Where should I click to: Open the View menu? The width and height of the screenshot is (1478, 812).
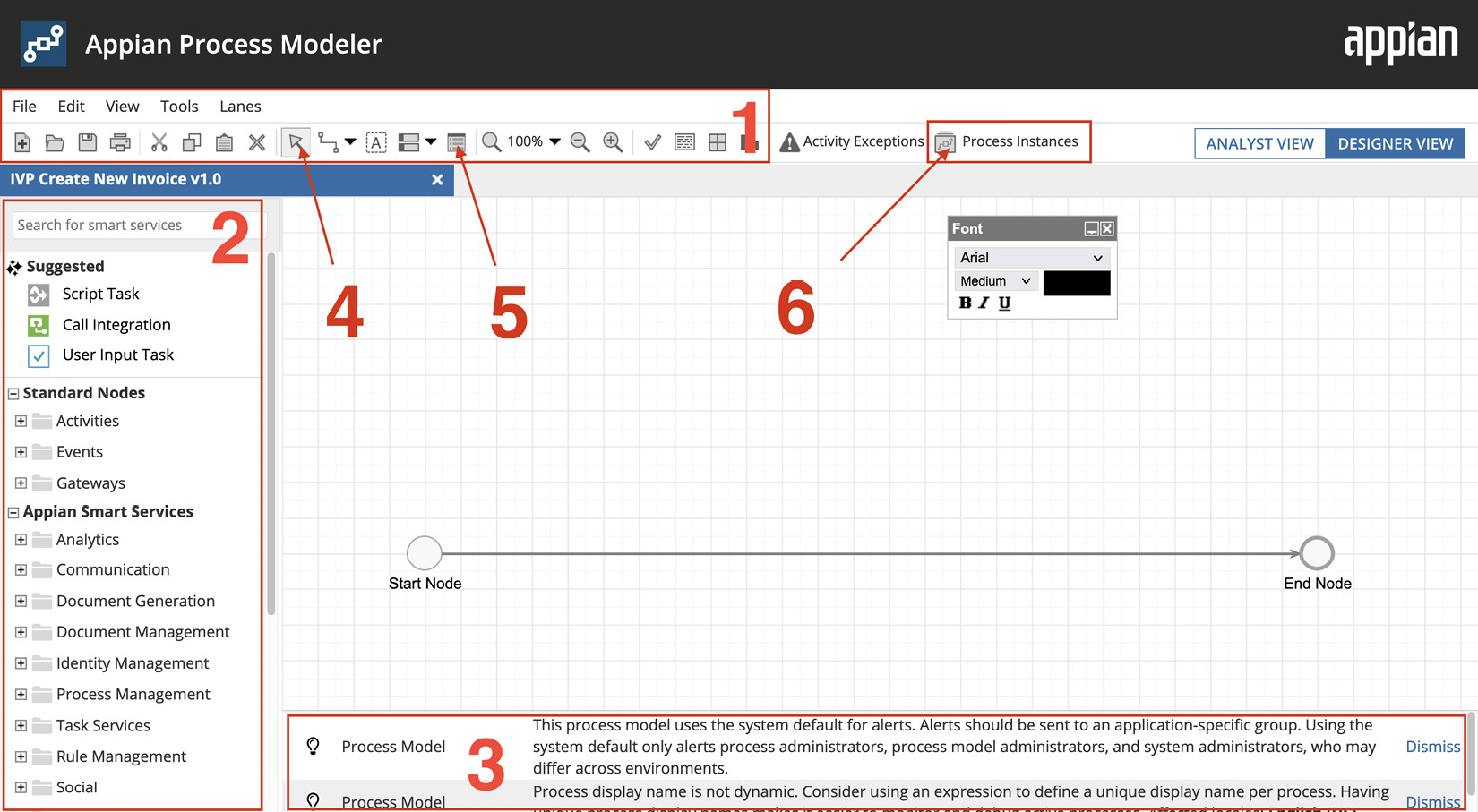pyautogui.click(x=122, y=107)
